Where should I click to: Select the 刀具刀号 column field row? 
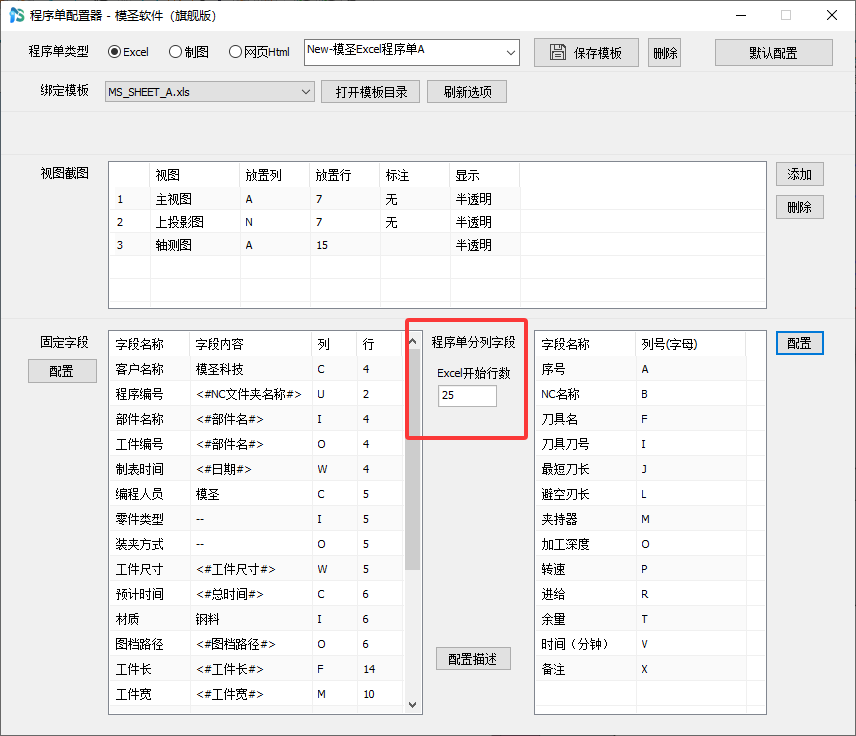[x=650, y=444]
